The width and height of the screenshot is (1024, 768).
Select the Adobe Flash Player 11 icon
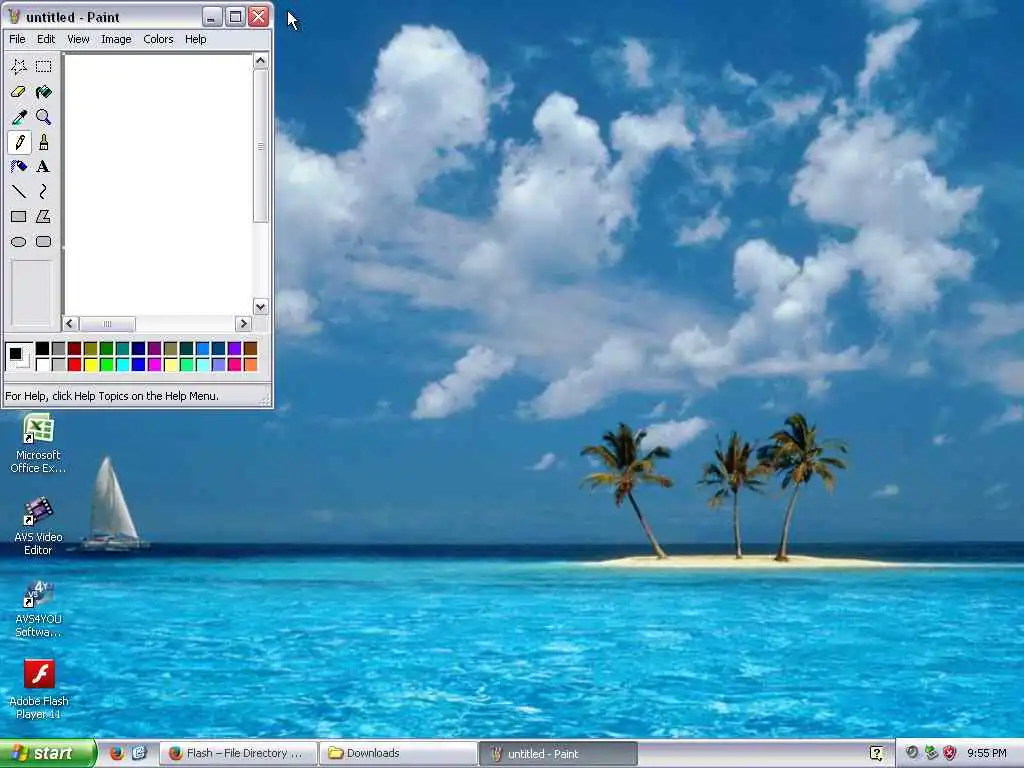pos(39,690)
